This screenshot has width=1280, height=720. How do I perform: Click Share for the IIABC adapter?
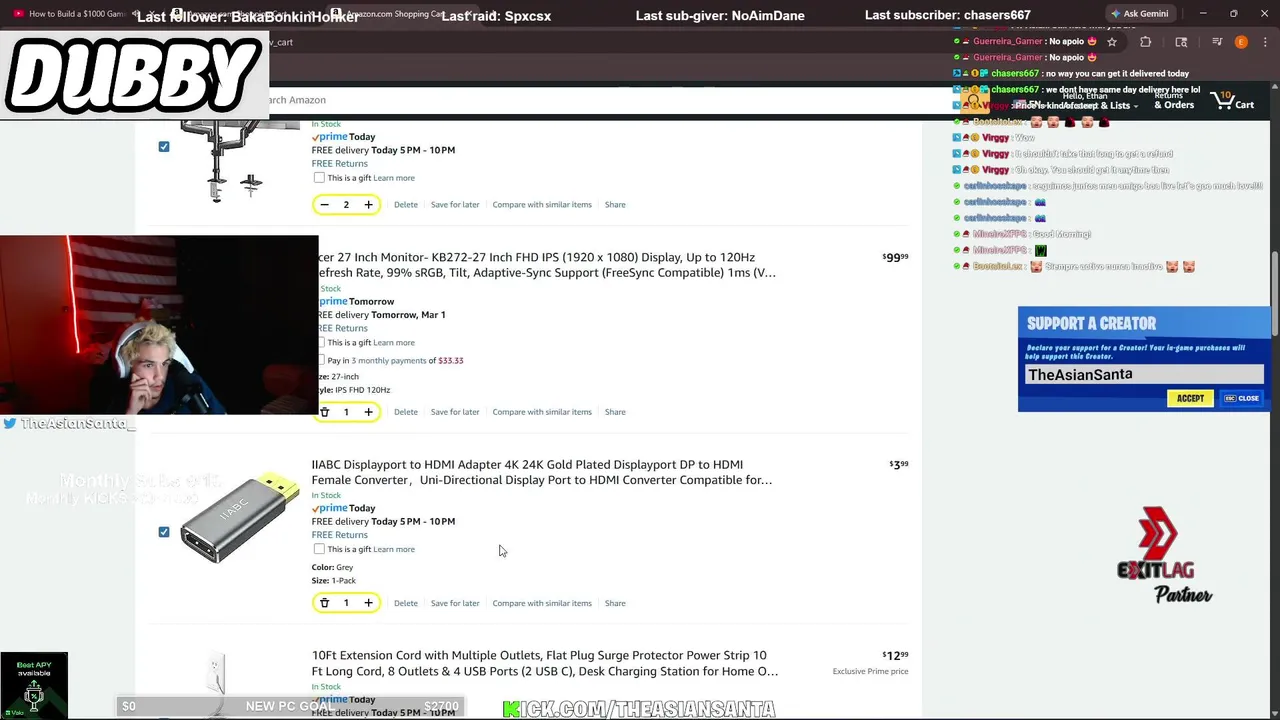coord(615,603)
